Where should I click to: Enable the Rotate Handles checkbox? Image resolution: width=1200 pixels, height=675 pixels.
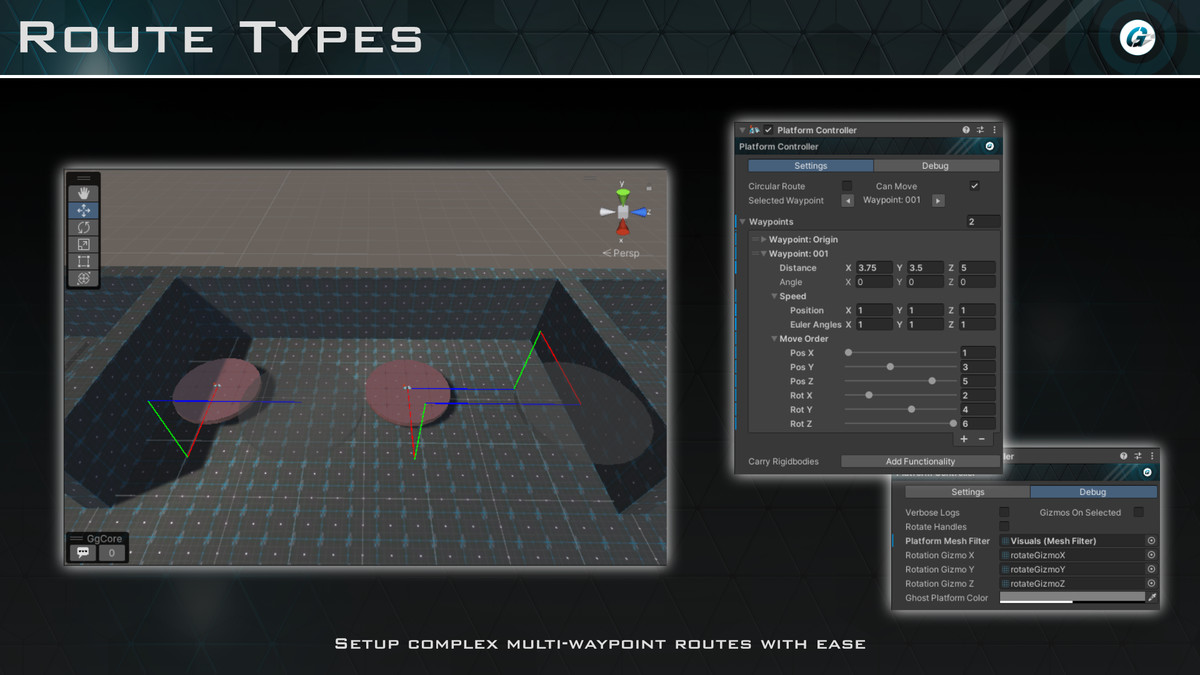click(1004, 527)
